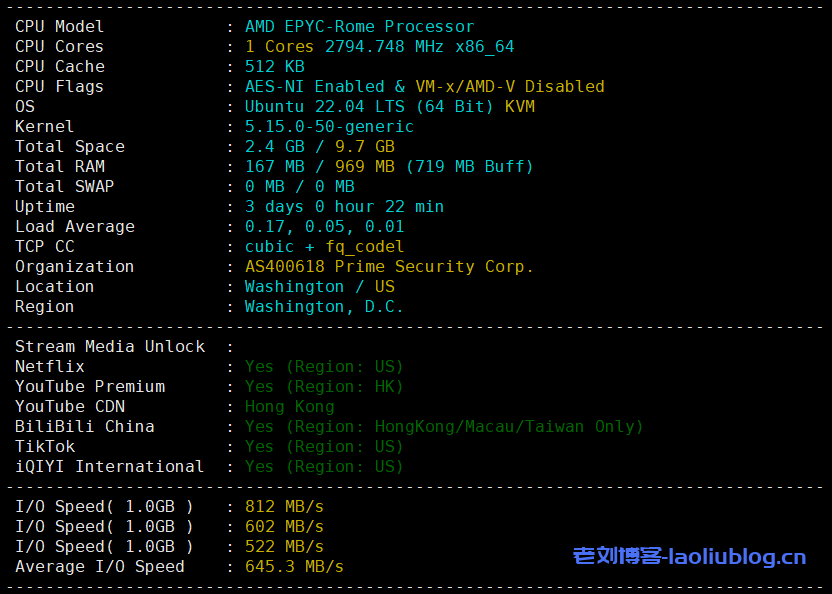Click the 812 MB/s I/O speed
832x594 pixels.
(284, 507)
